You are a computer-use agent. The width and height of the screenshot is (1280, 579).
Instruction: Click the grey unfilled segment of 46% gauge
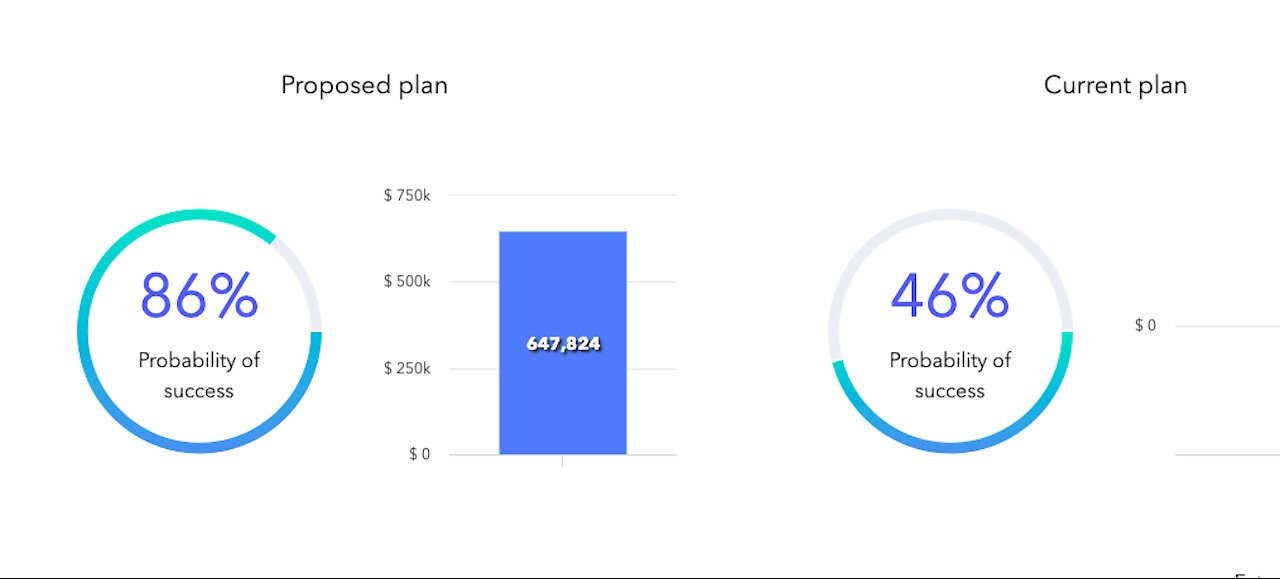click(x=950, y=215)
